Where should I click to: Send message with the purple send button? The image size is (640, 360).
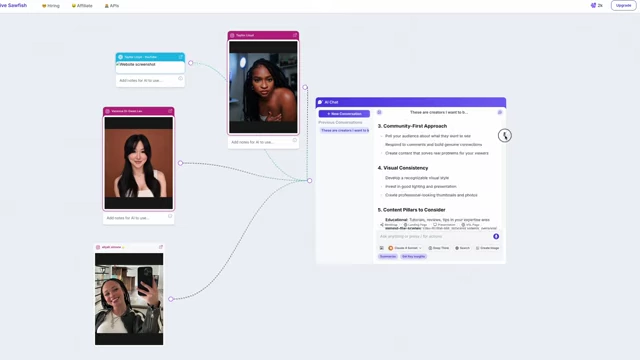[x=496, y=236]
